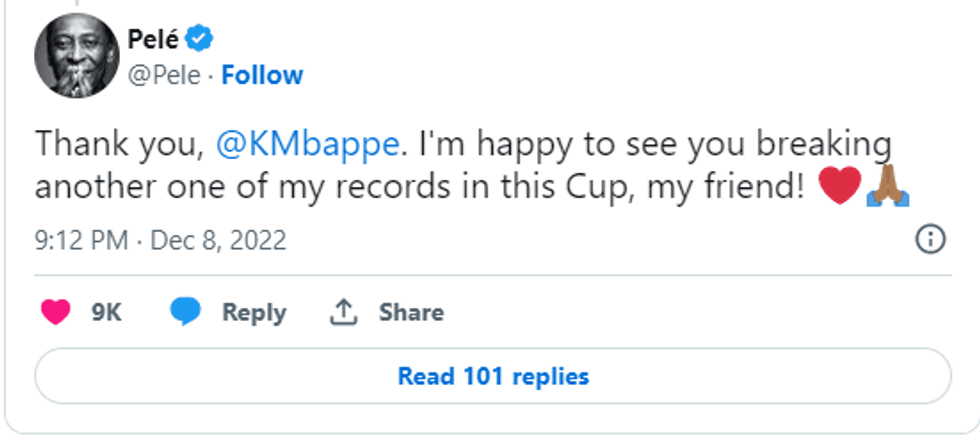Viewport: 980px width, 439px height.
Task: Open Read 101 replies button
Action: pos(493,376)
